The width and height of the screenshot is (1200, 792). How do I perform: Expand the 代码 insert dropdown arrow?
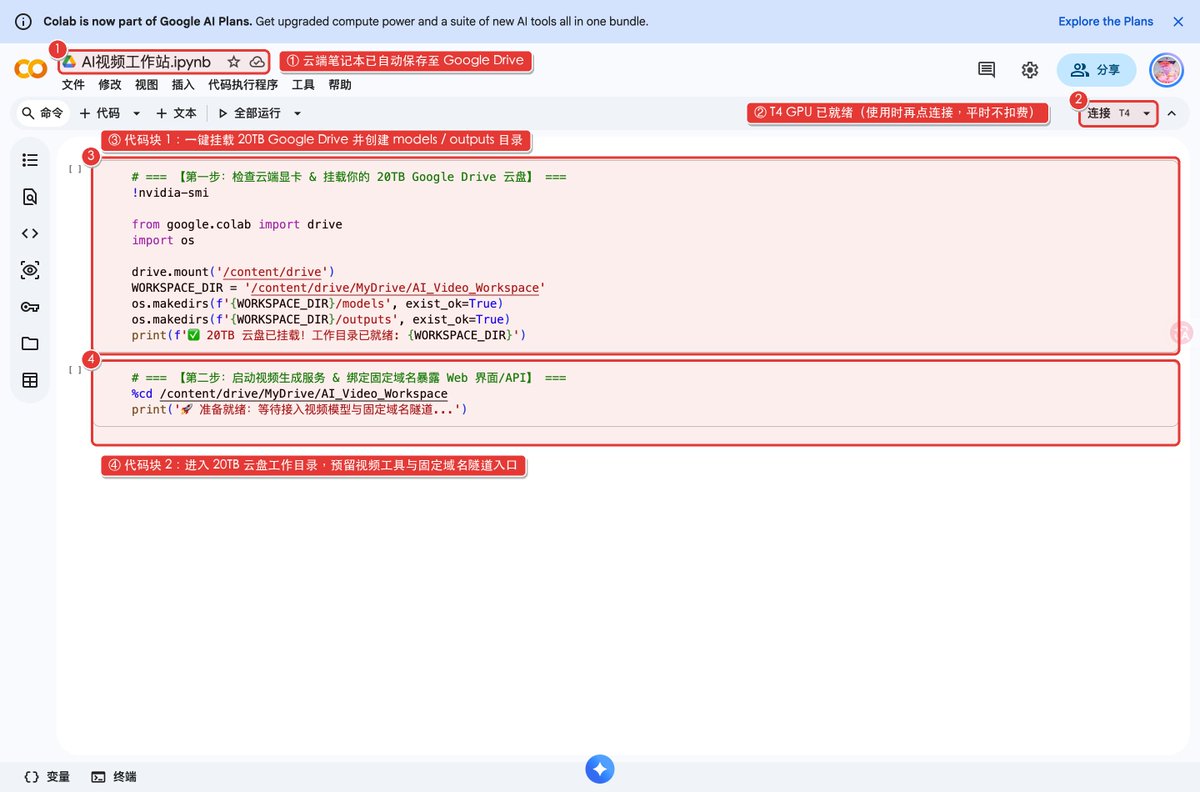point(137,114)
